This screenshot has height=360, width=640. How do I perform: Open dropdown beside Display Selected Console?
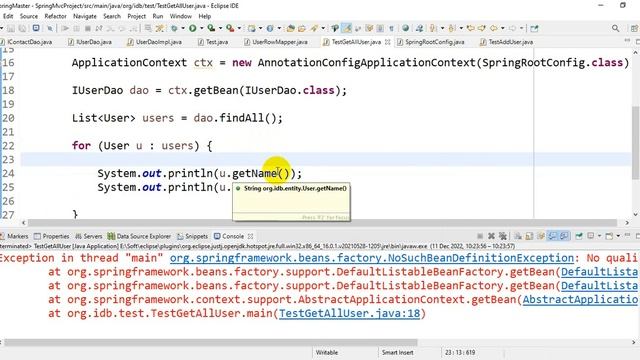(x=599, y=236)
